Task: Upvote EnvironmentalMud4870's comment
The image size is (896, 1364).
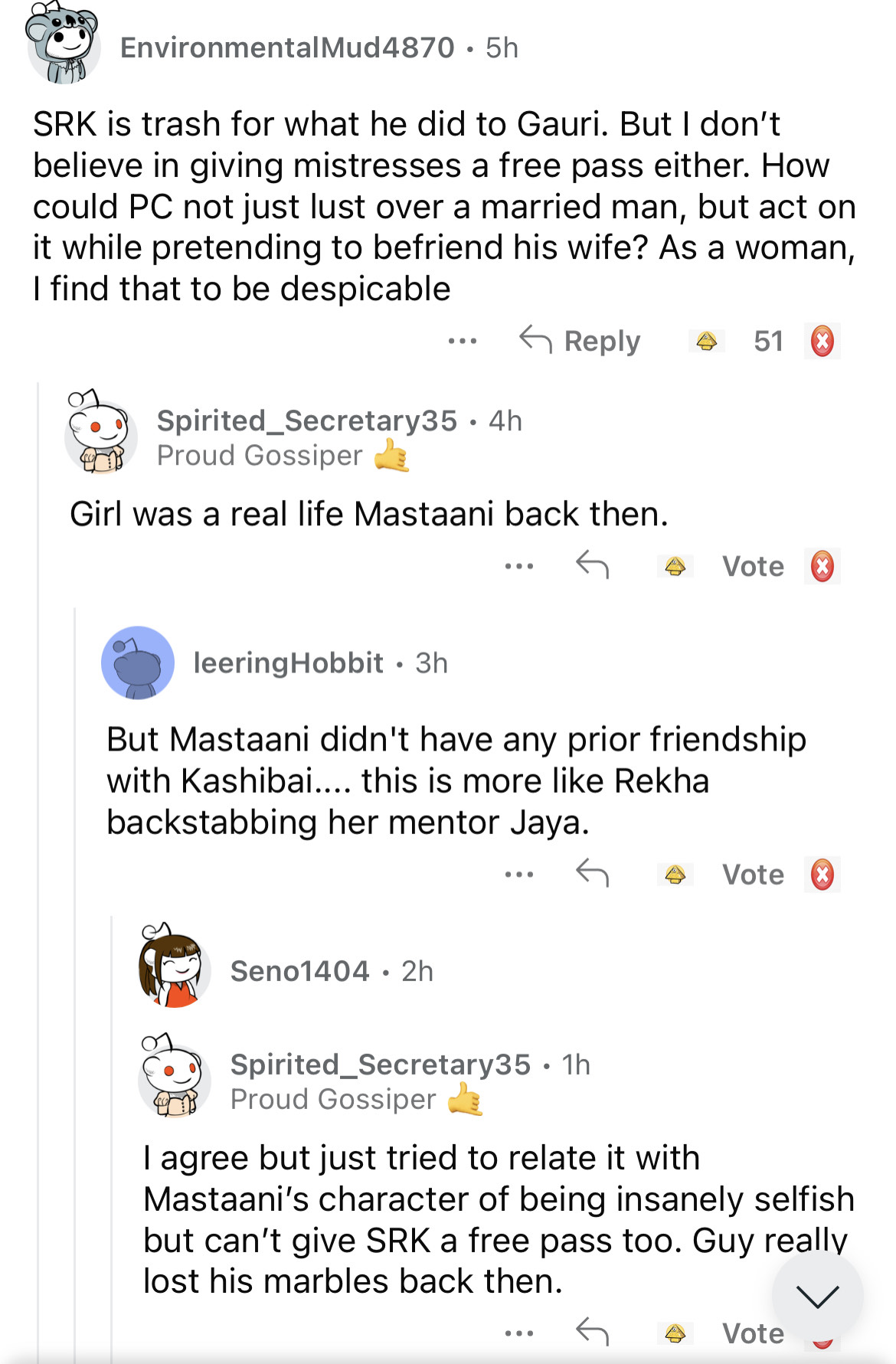Action: pos(706,341)
